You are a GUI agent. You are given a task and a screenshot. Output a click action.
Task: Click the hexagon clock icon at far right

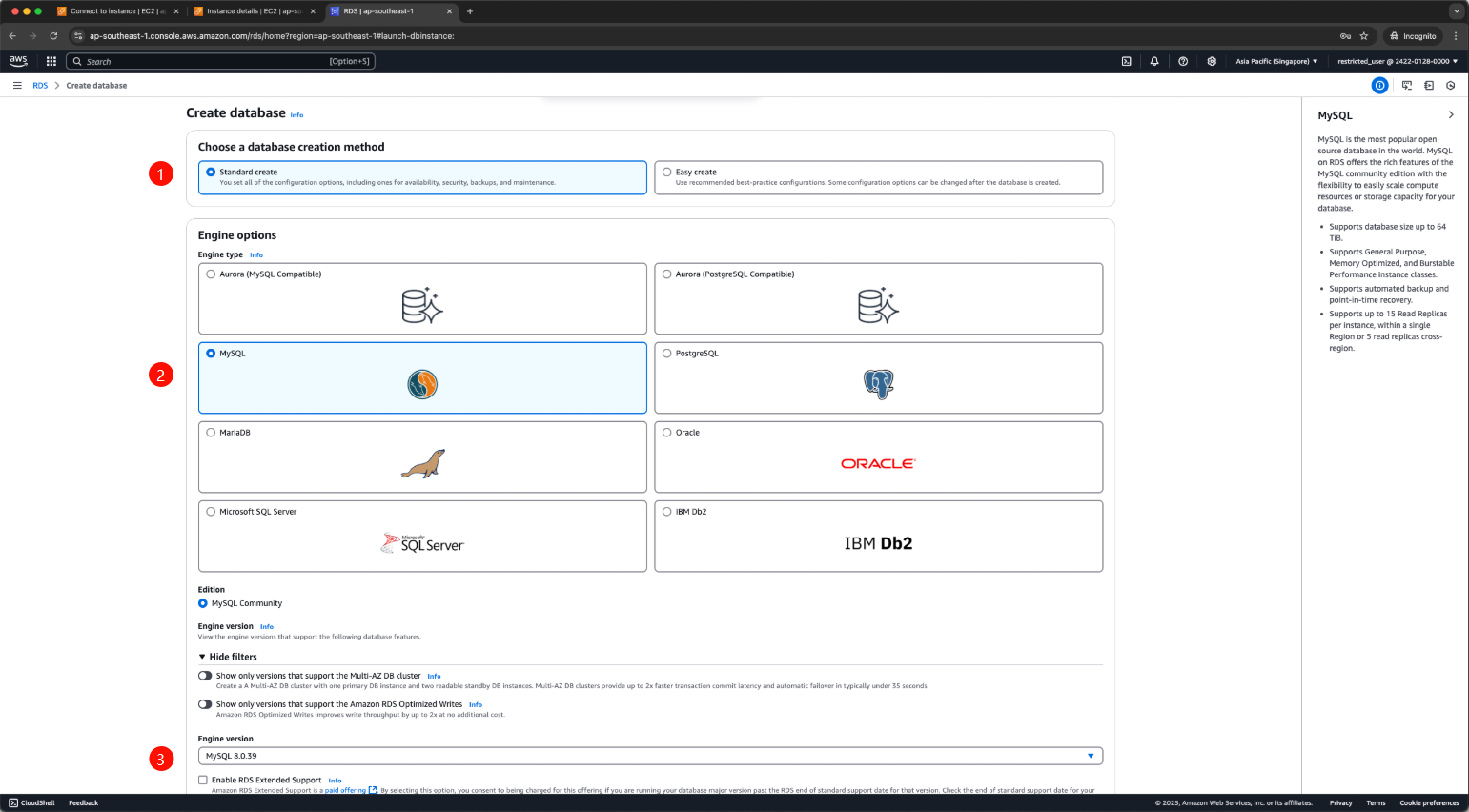1451,85
